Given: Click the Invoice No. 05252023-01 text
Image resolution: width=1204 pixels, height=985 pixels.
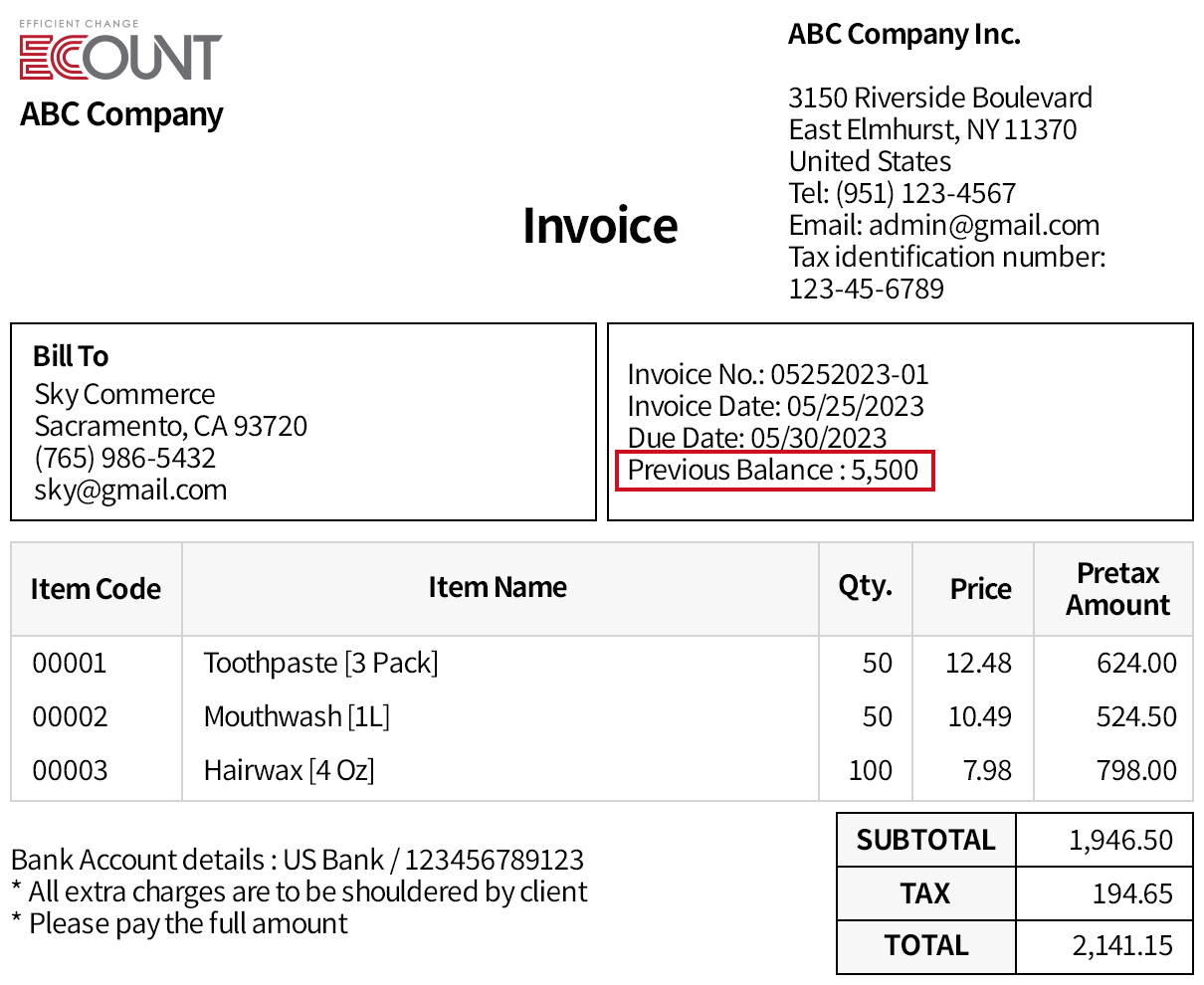Looking at the screenshot, I should pyautogui.click(x=777, y=374).
